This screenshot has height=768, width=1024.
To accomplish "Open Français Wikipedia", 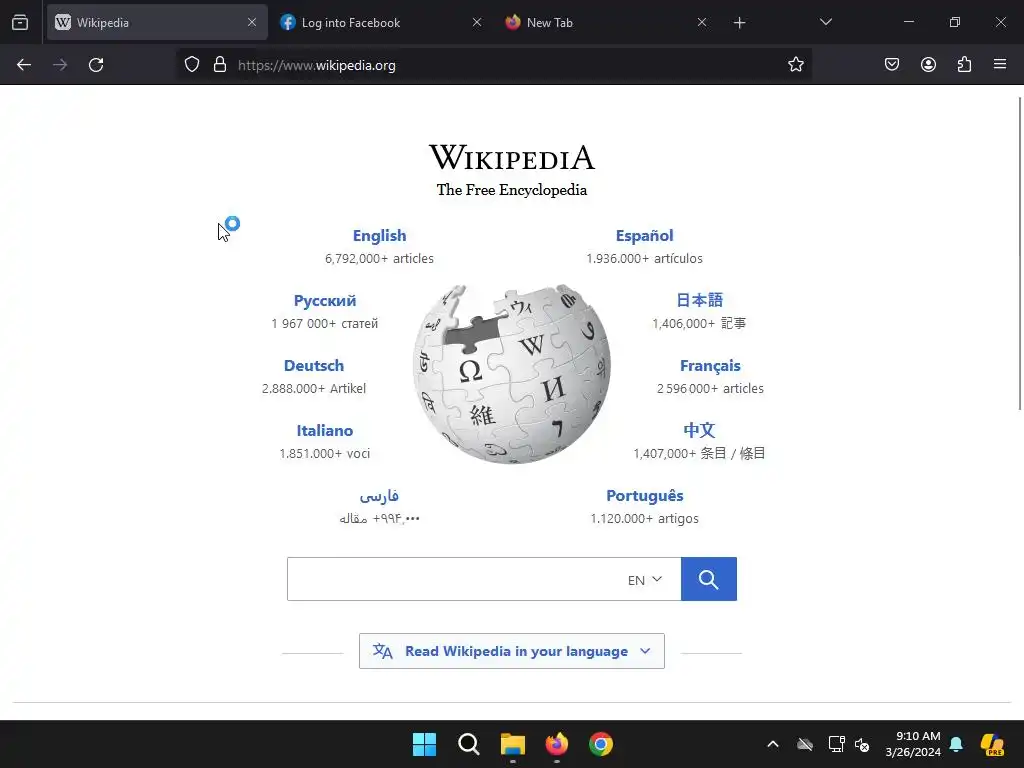I will (710, 366).
